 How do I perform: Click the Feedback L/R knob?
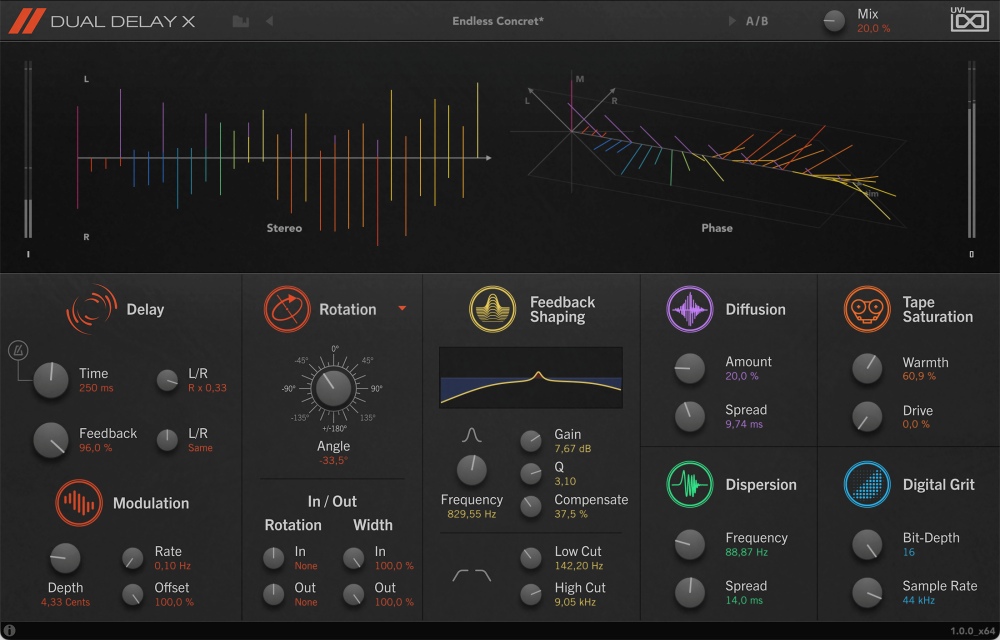pyautogui.click(x=168, y=440)
